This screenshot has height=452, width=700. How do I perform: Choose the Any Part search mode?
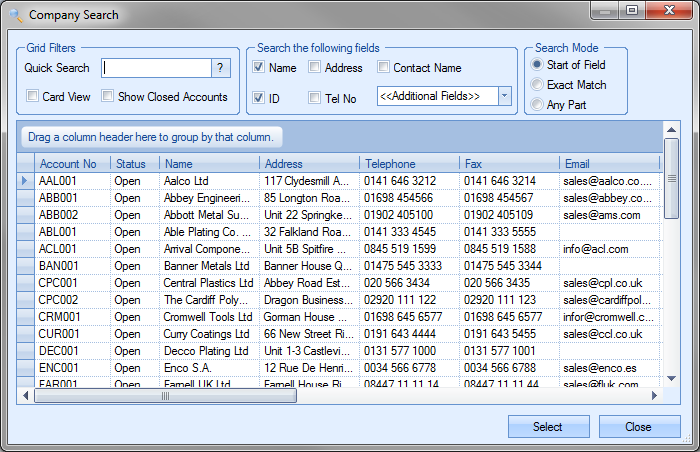pyautogui.click(x=537, y=105)
